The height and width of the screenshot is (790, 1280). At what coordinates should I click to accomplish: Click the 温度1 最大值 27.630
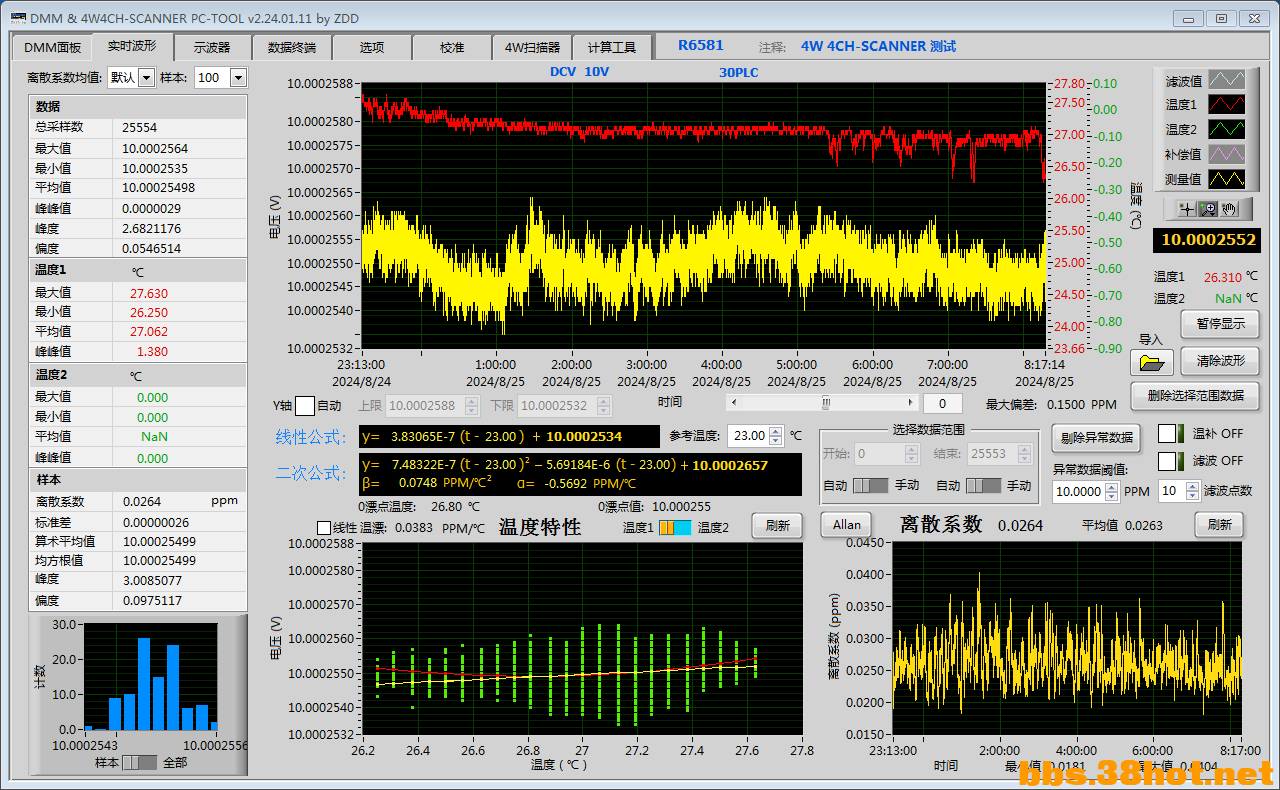pyautogui.click(x=149, y=293)
